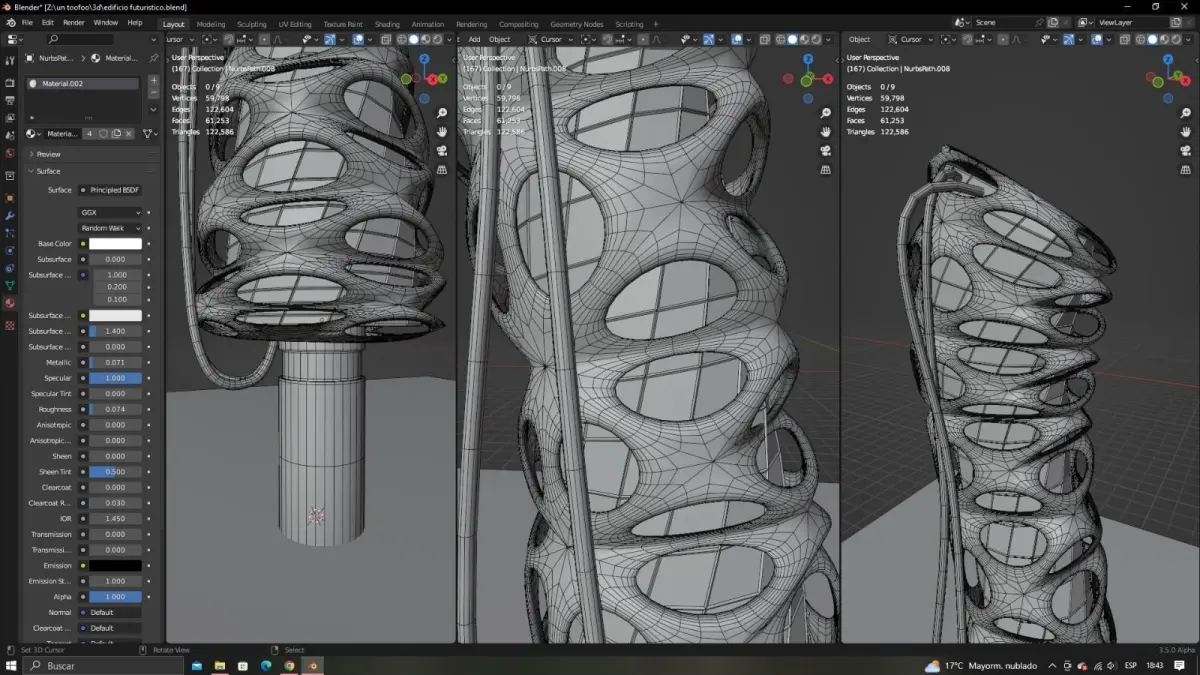Screen dimensions: 1200x675
Task: Toggle camera view gizmo in right viewport
Action: [x=1186, y=150]
